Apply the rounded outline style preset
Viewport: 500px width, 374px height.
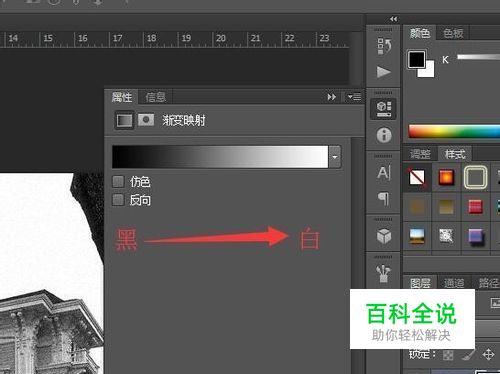click(x=475, y=177)
